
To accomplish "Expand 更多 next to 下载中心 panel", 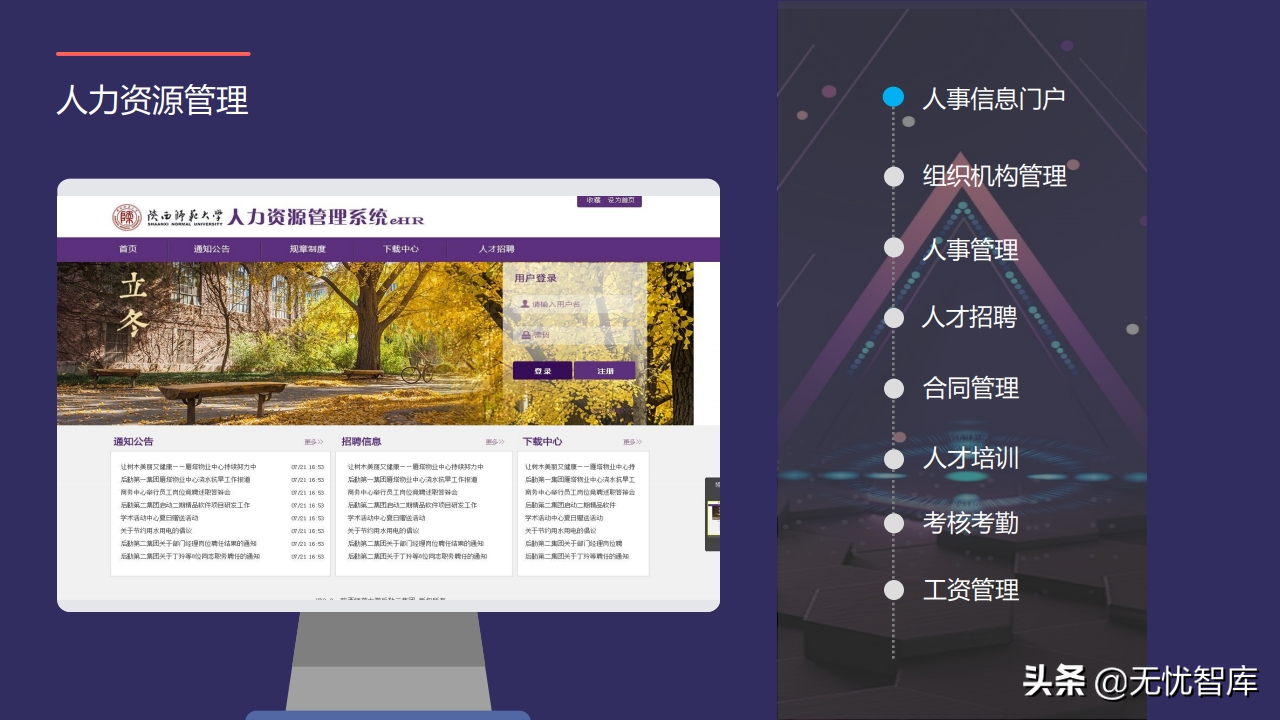I will point(630,440).
